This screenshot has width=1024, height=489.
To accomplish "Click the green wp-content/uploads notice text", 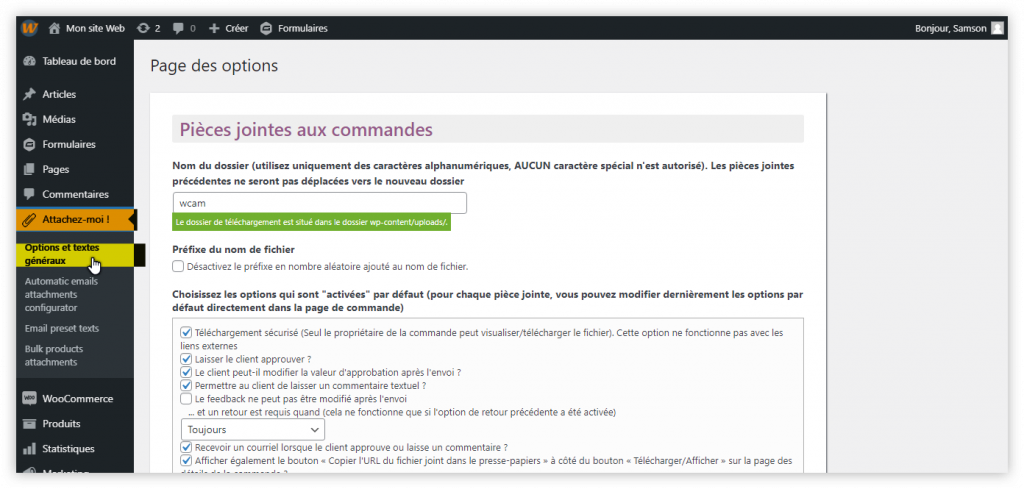I will tap(312, 222).
